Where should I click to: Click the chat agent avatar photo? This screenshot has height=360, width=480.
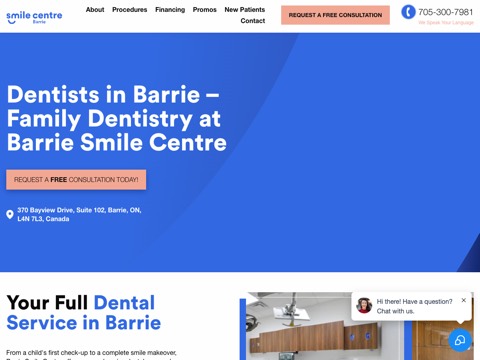pyautogui.click(x=364, y=305)
